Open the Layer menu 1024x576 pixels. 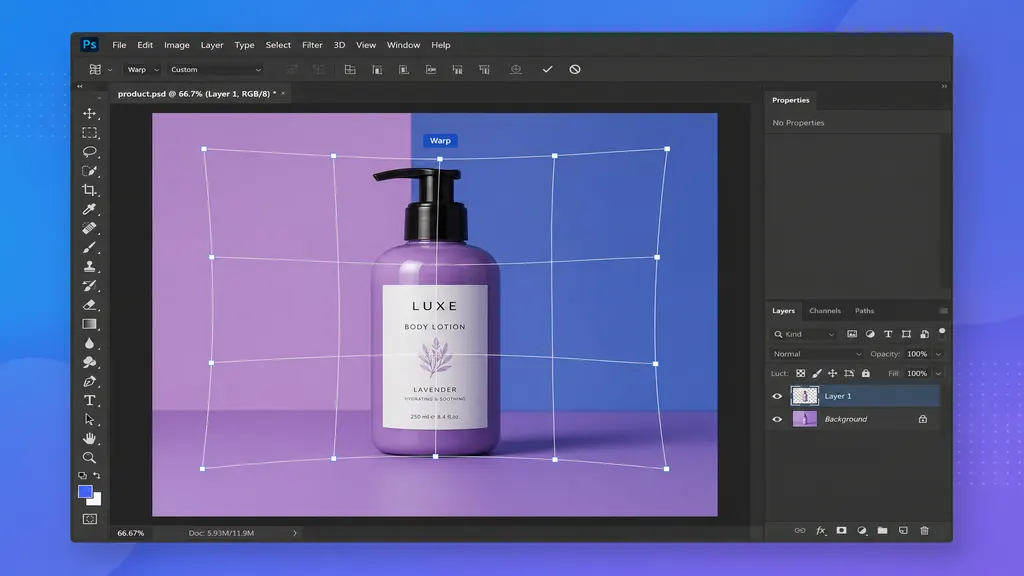(212, 45)
